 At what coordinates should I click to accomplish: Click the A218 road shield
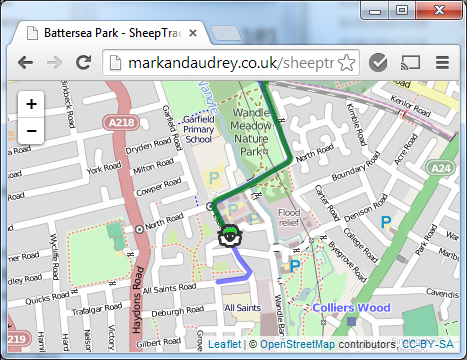click(121, 123)
